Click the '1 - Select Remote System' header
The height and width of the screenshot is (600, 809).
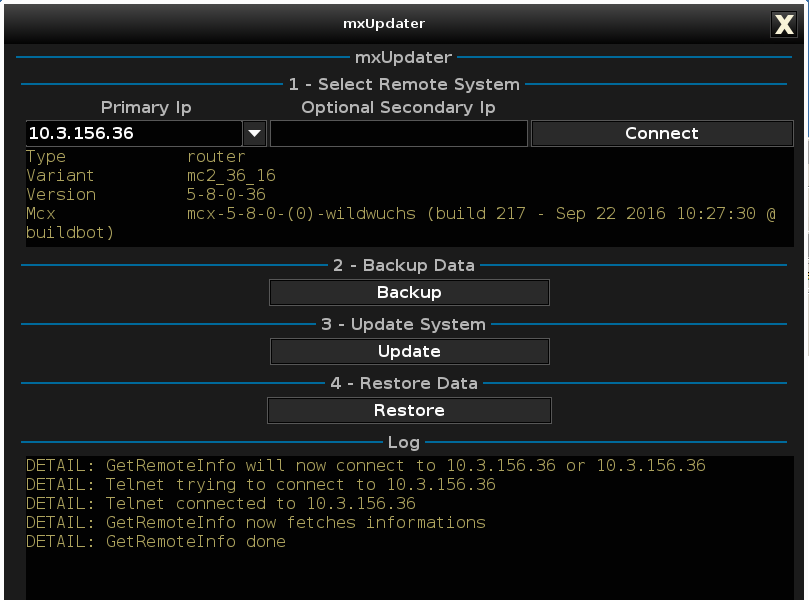point(404,84)
